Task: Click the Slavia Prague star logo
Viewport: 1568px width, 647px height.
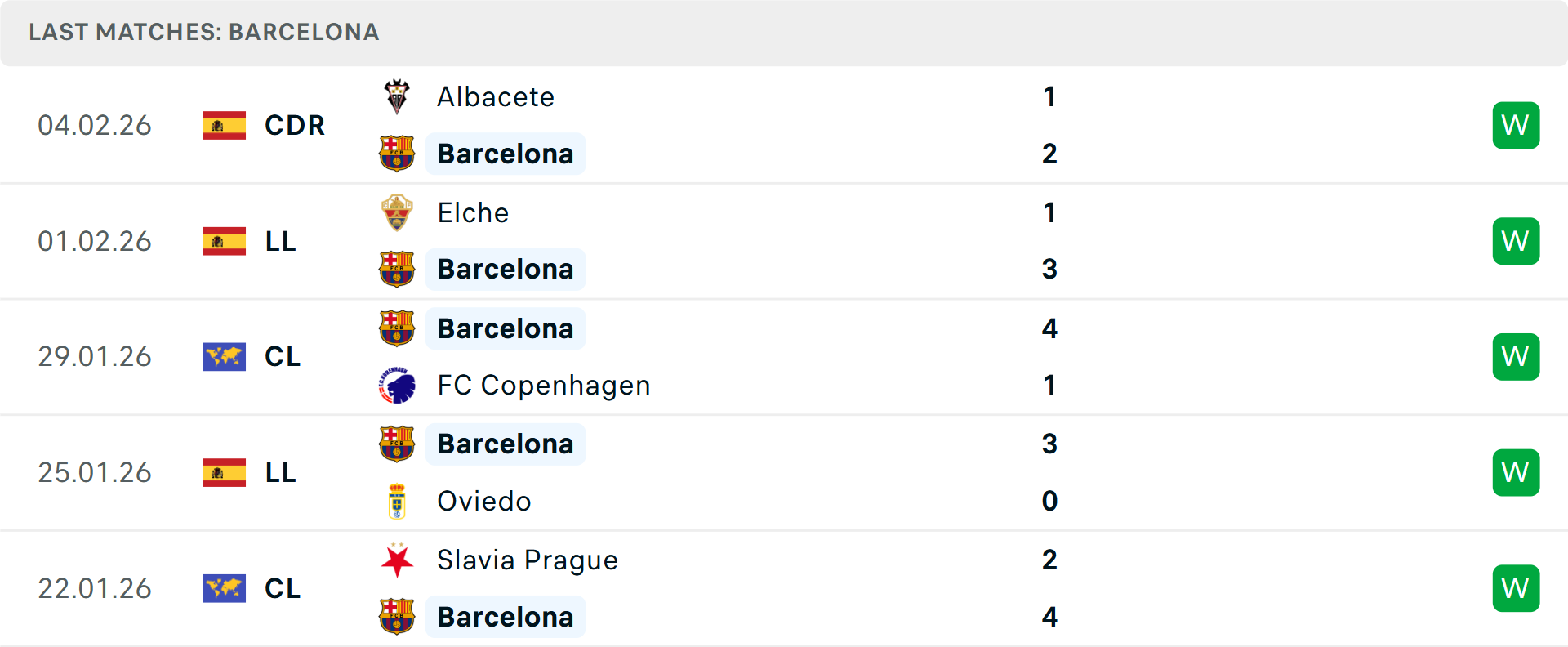Action: [397, 560]
